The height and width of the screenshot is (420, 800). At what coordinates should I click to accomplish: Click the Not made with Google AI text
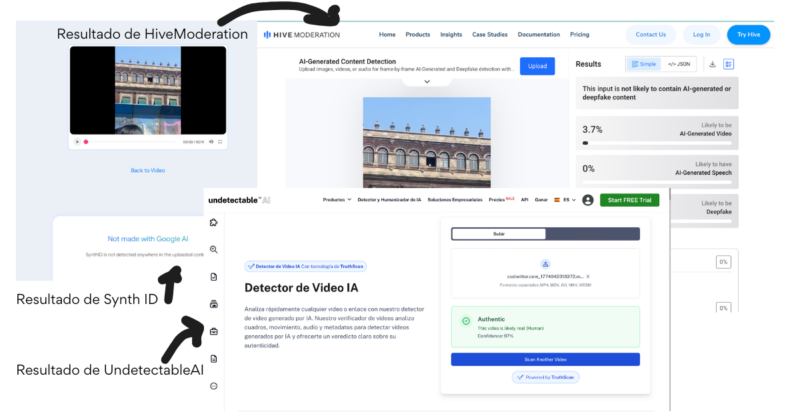pos(148,239)
